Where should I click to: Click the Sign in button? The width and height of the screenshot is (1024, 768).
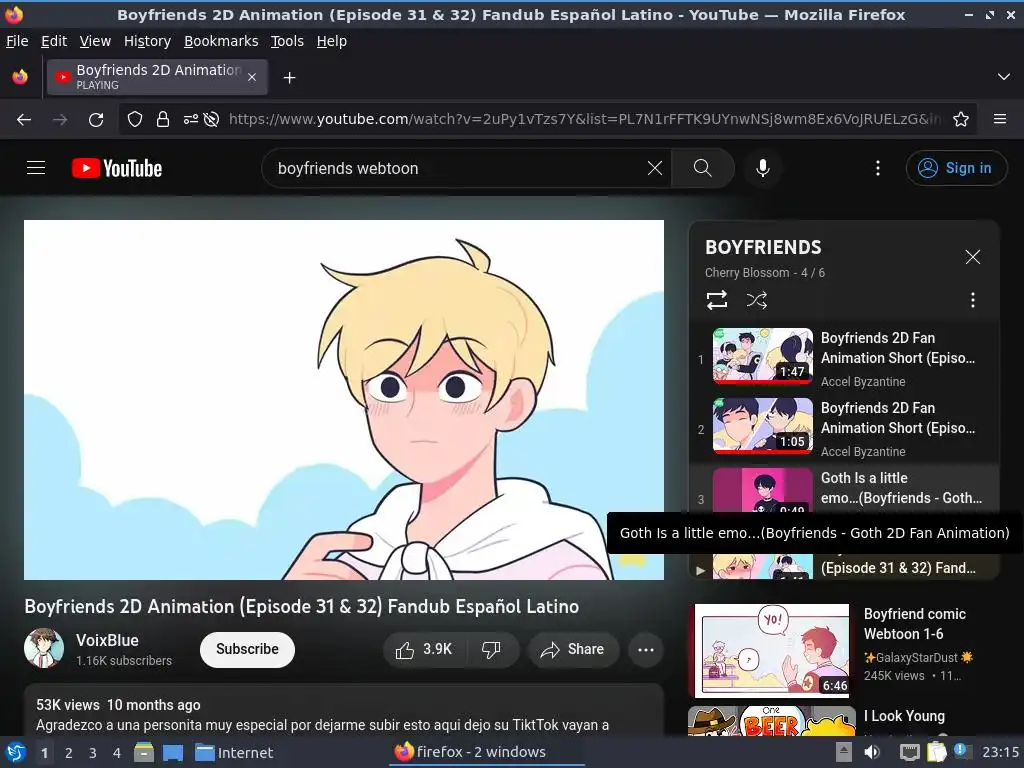pyautogui.click(x=956, y=168)
